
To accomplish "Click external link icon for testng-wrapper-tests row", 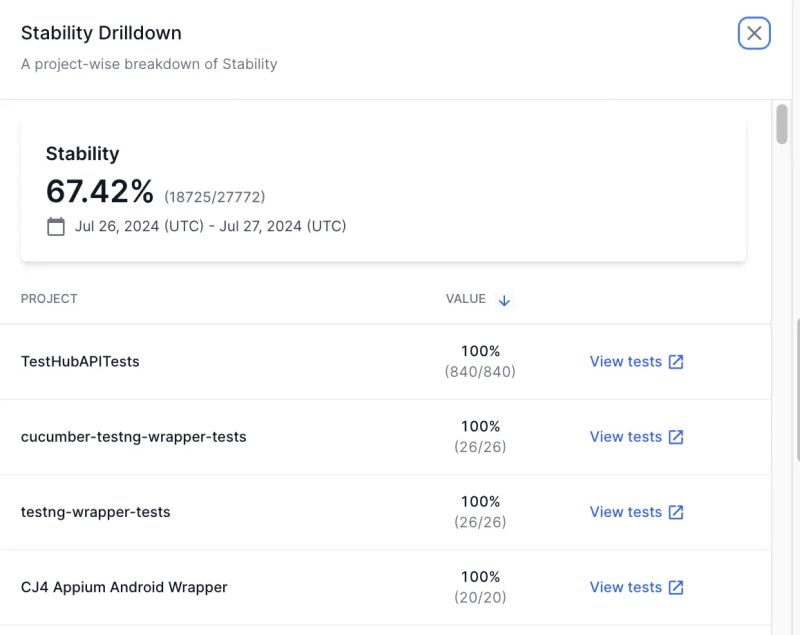I will pos(676,512).
